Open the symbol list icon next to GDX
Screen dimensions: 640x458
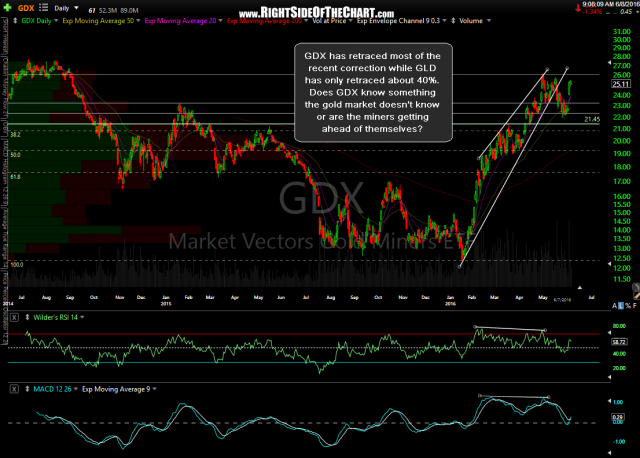(43, 8)
